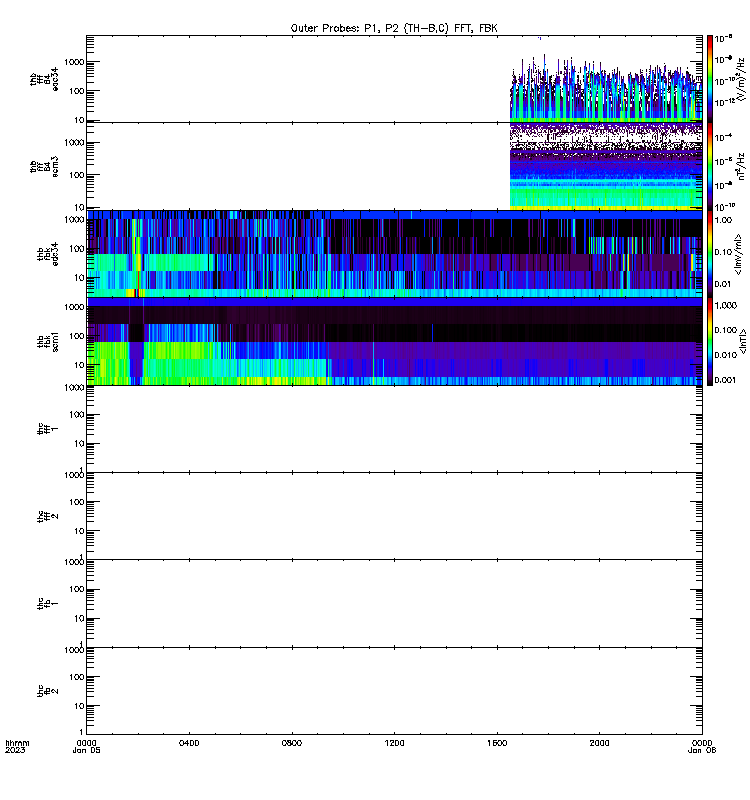Click the "0.01" tick on the <|mV/m|> color bar

pyautogui.click(x=723, y=284)
